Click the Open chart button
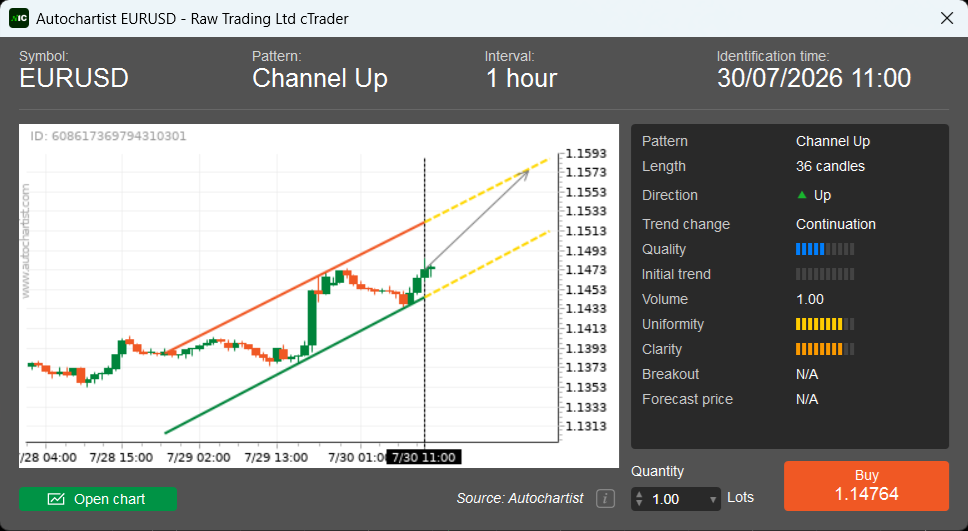Image resolution: width=968 pixels, height=531 pixels. click(x=98, y=499)
